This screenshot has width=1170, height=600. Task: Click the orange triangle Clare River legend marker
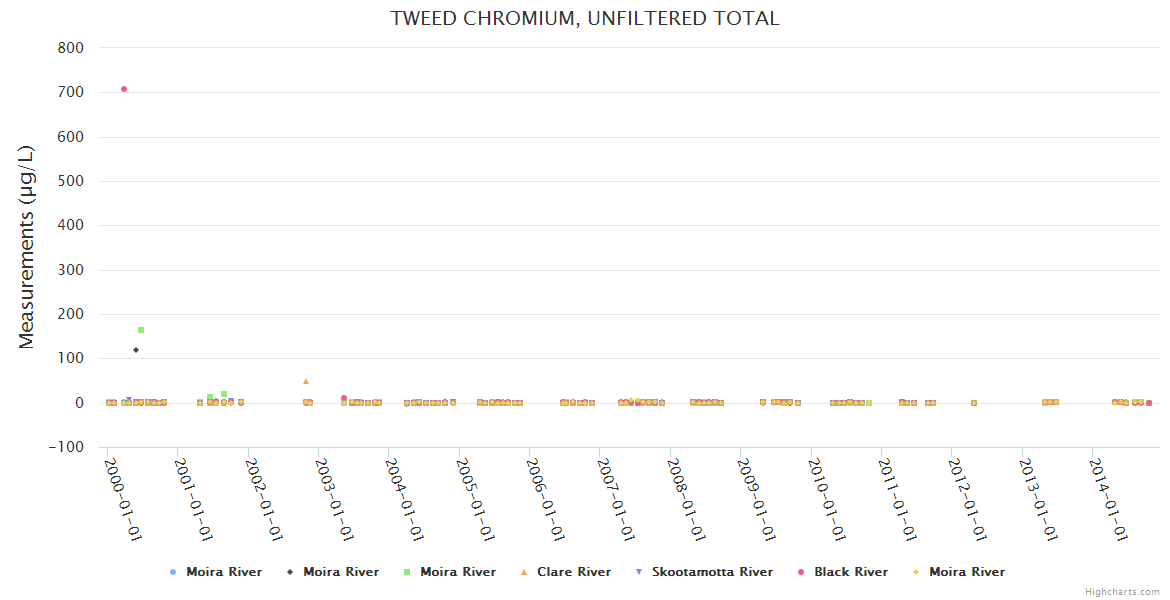point(525,572)
